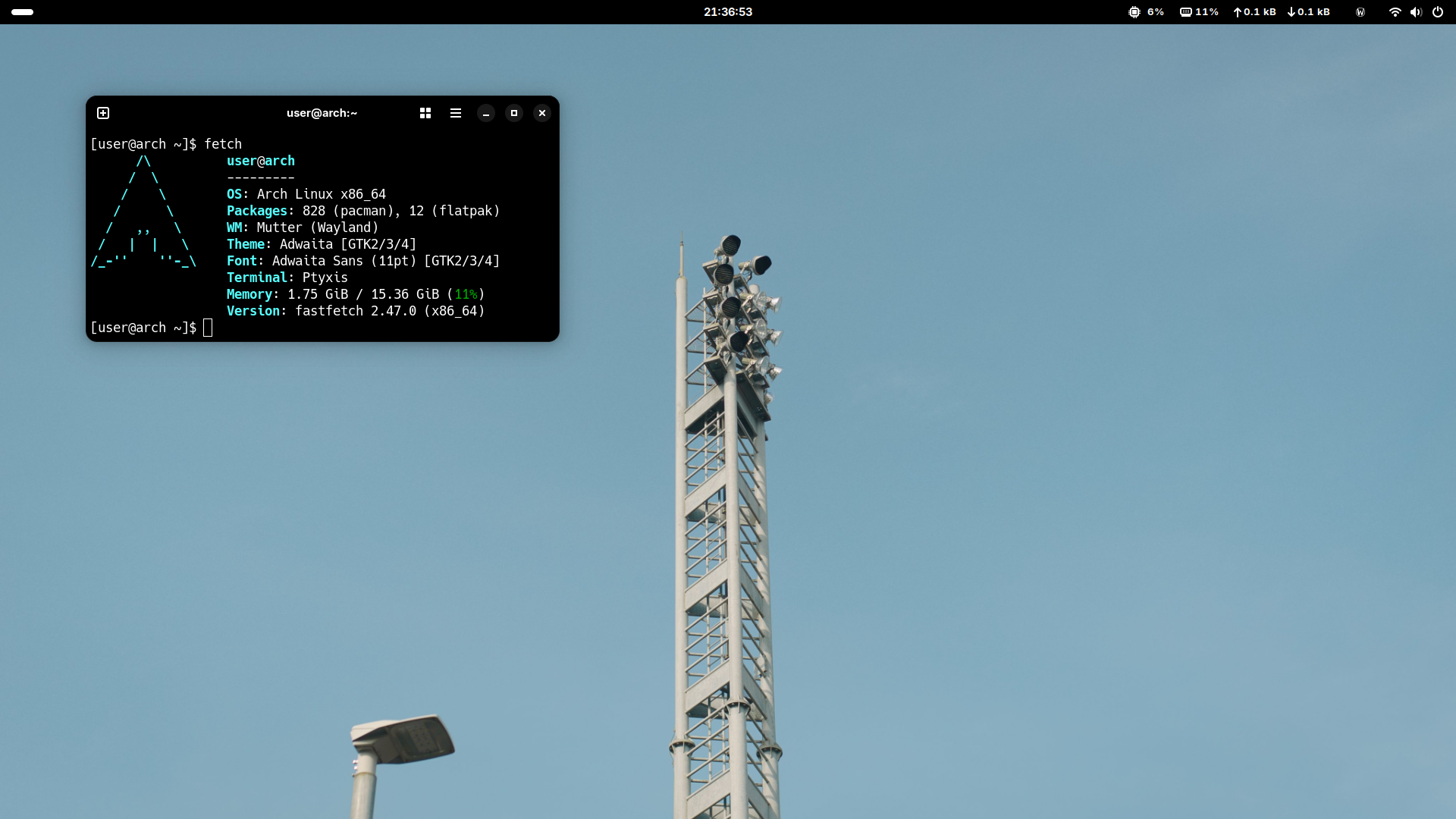Click the CPU usage chip icon
This screenshot has height=819, width=1456.
click(x=1134, y=12)
